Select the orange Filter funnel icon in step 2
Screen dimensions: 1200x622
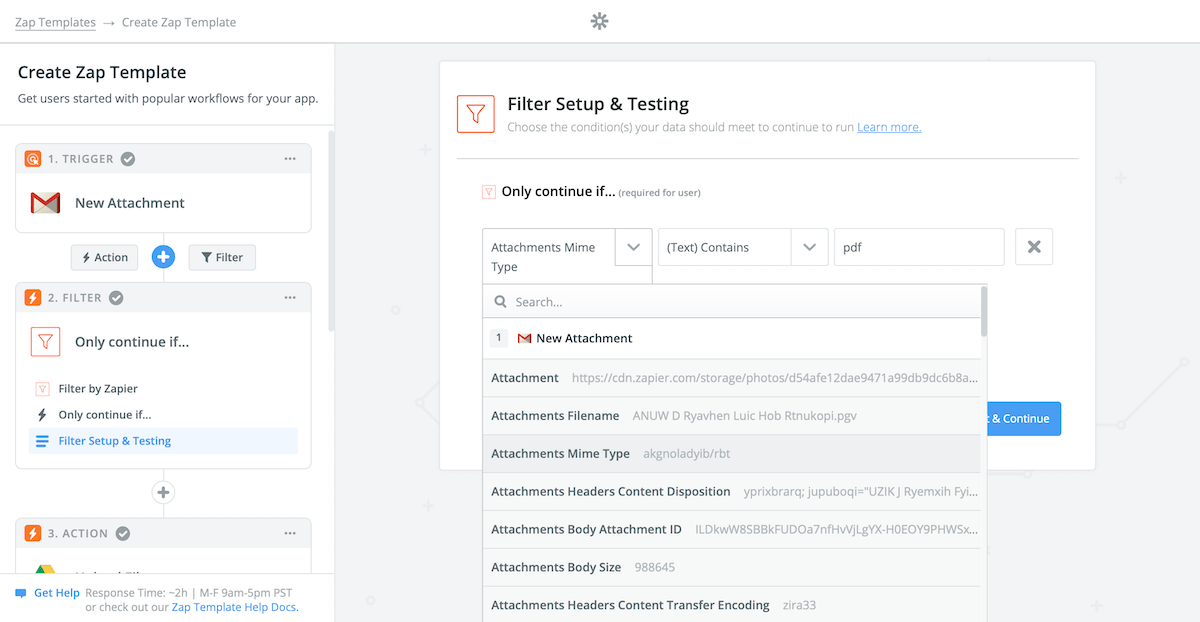tap(45, 341)
